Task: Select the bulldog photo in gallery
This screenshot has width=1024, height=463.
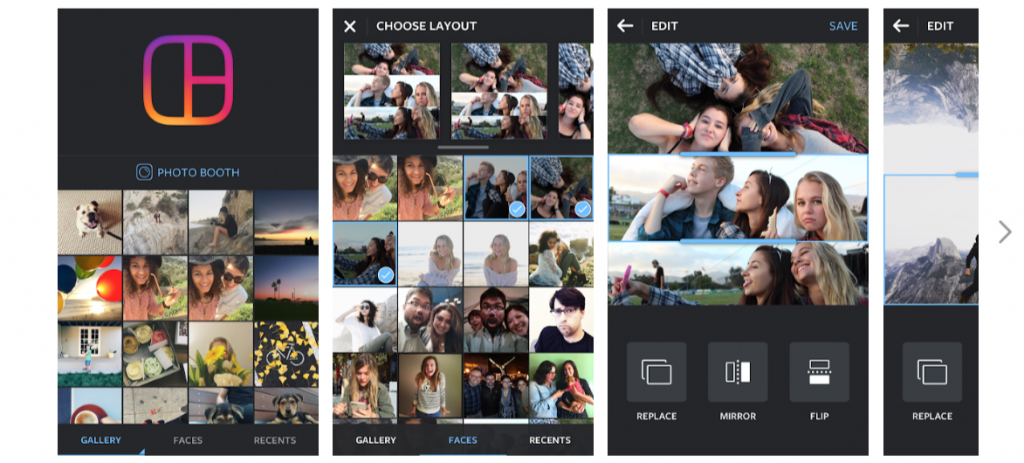Action: coord(90,222)
